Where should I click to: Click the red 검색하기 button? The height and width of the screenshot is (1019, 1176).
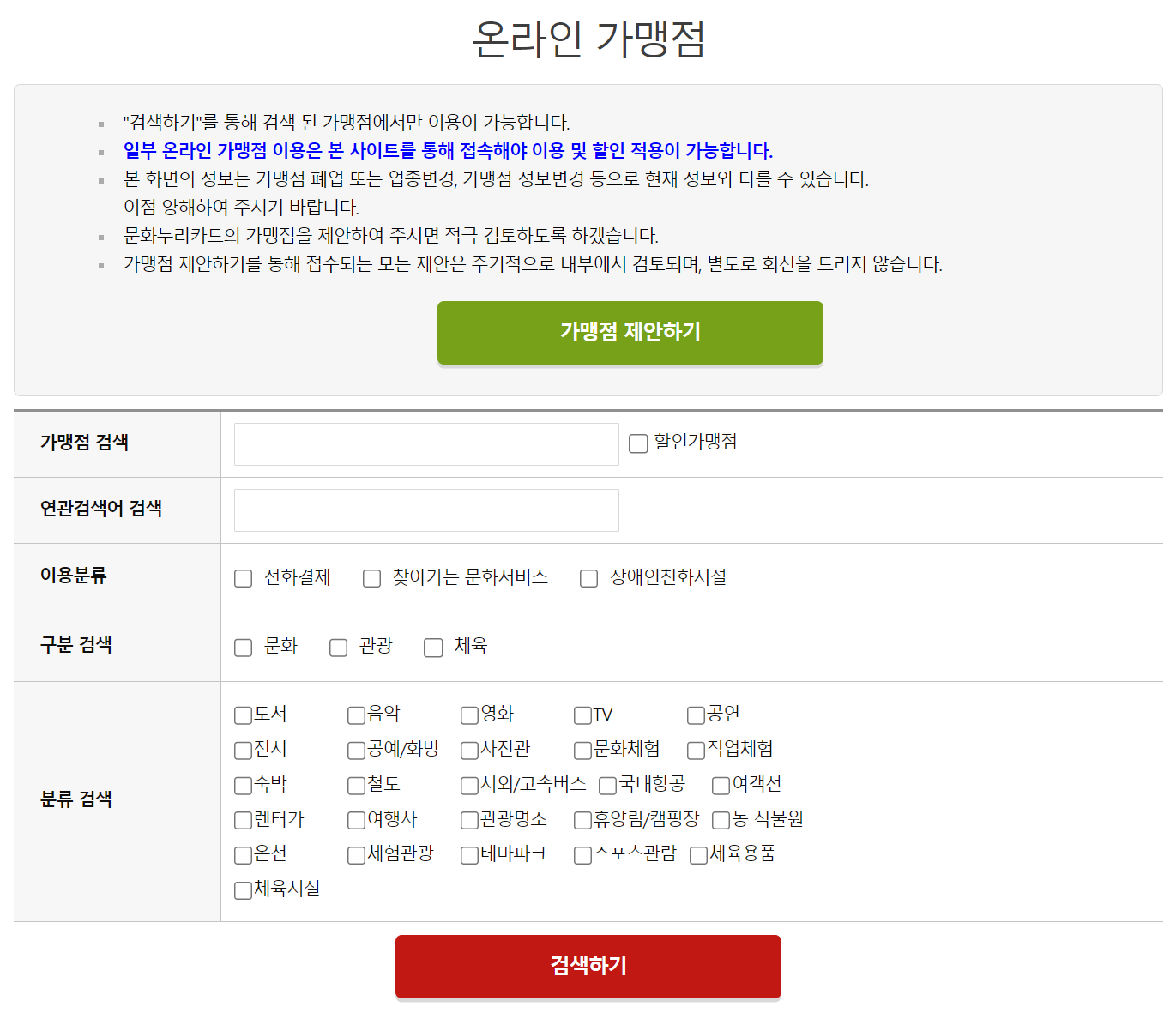pyautogui.click(x=588, y=966)
